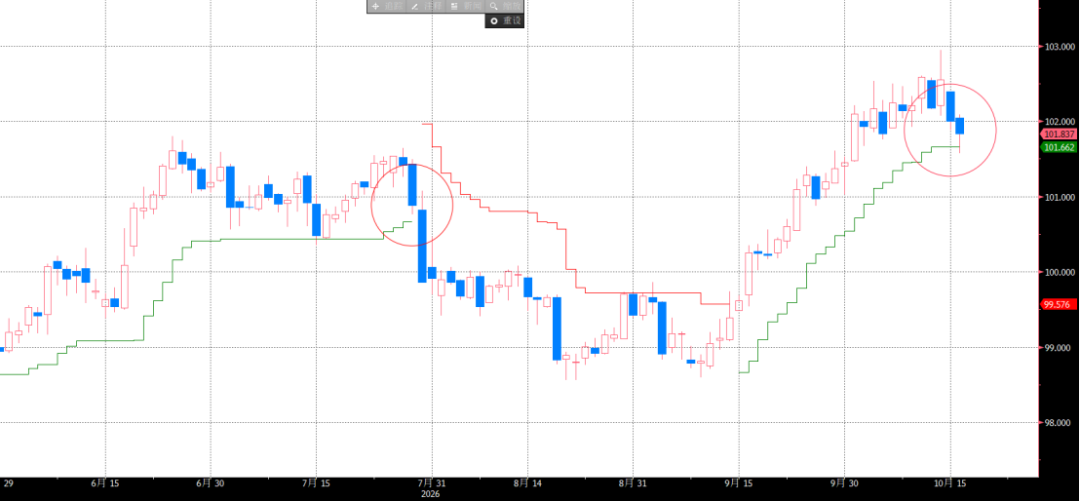Click the 9月 15 date axis label
This screenshot has height=501, width=1080.
coord(738,484)
